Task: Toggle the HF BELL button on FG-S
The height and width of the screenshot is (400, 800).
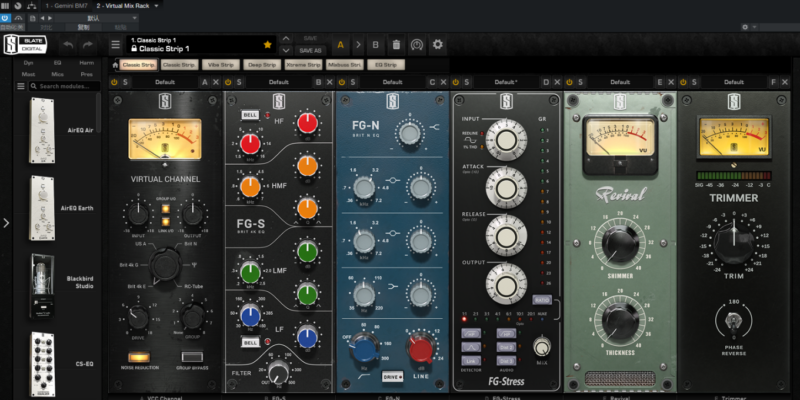Action: pyautogui.click(x=250, y=115)
